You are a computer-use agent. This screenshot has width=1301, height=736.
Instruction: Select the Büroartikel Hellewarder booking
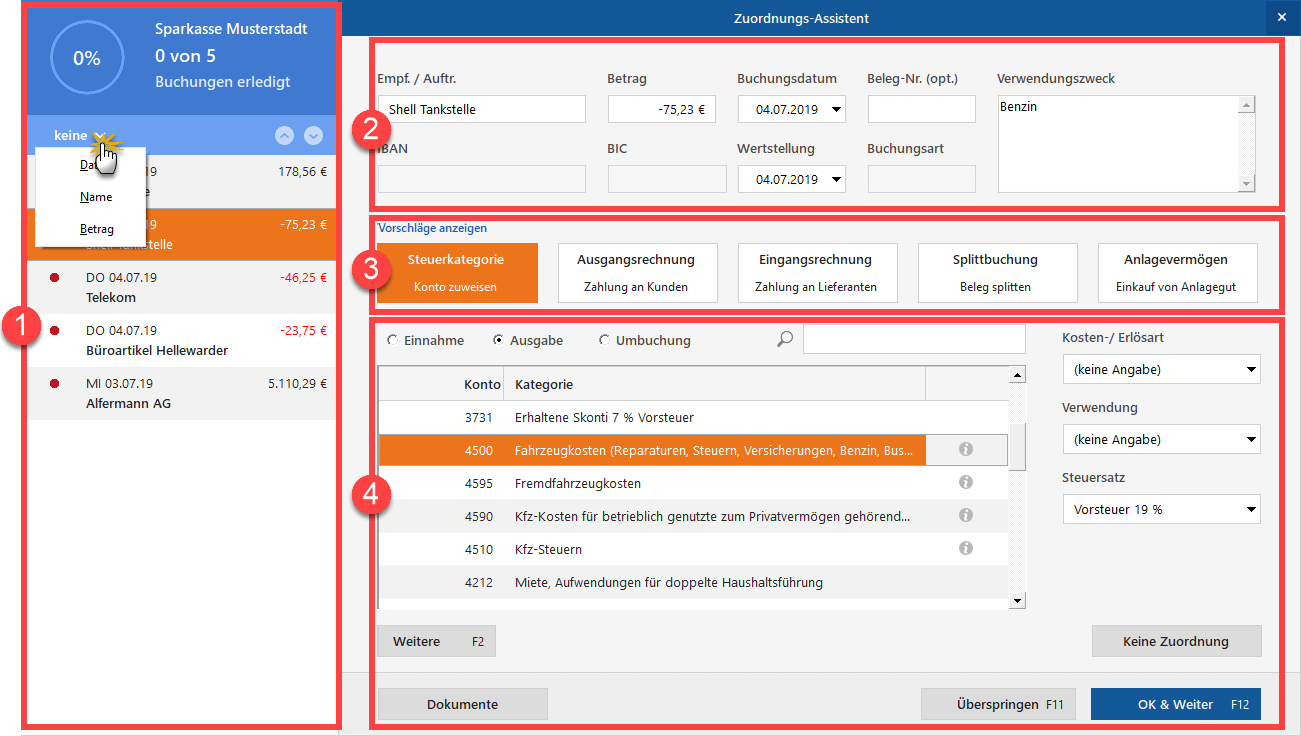click(181, 340)
